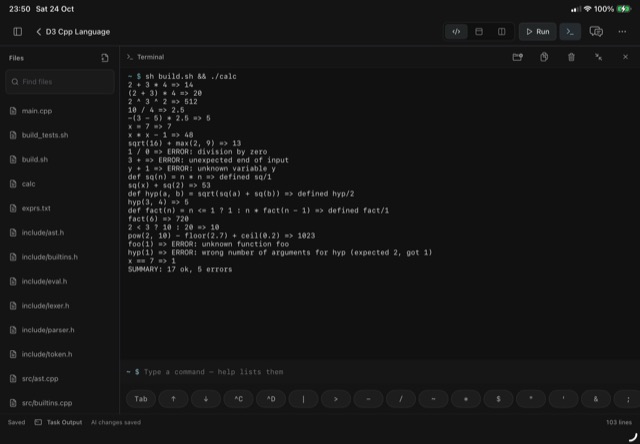The image size is (640, 444).
Task: Open Task Output in status bar
Action: tap(58, 422)
